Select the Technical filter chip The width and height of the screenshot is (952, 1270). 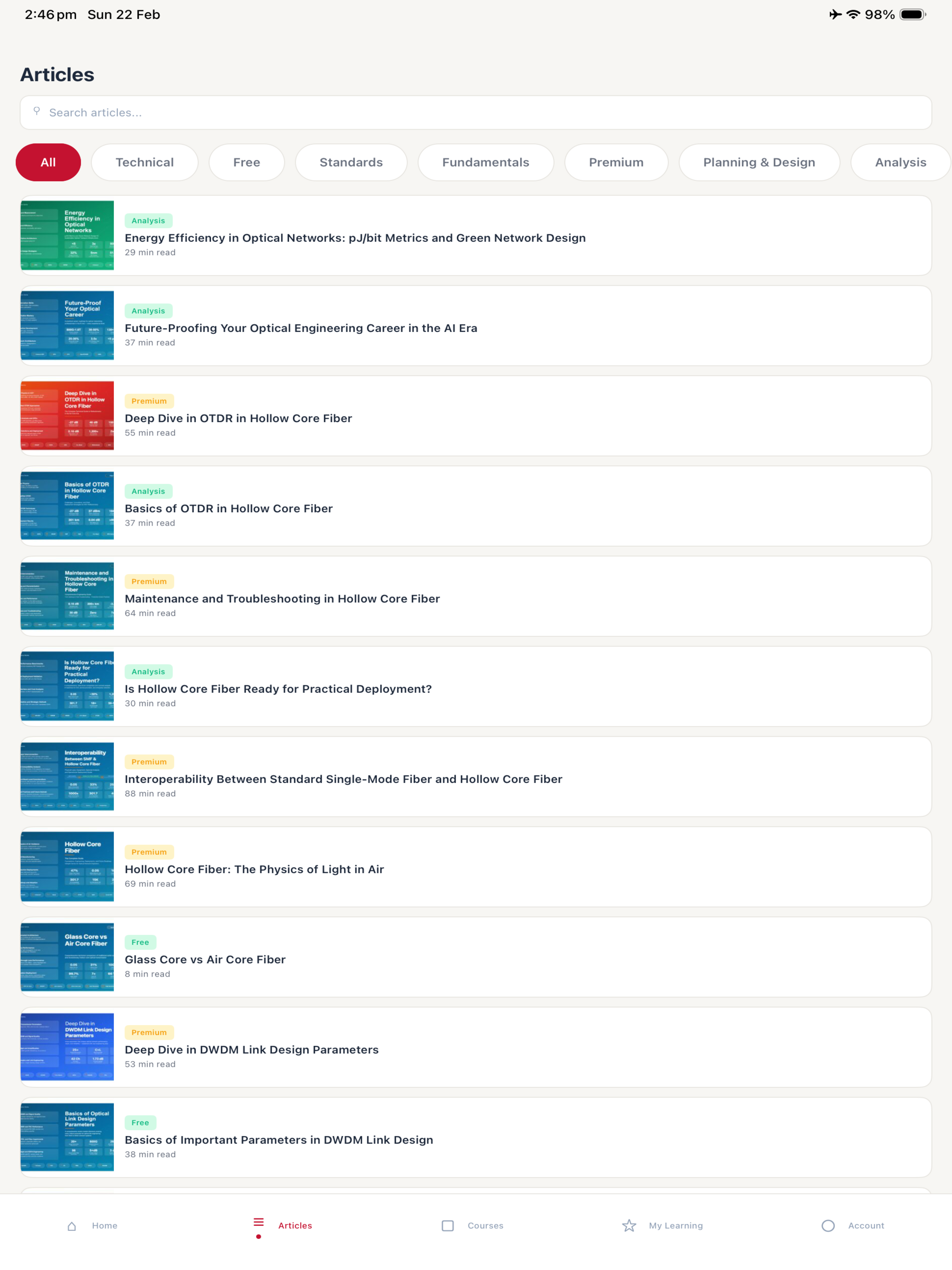pos(145,163)
